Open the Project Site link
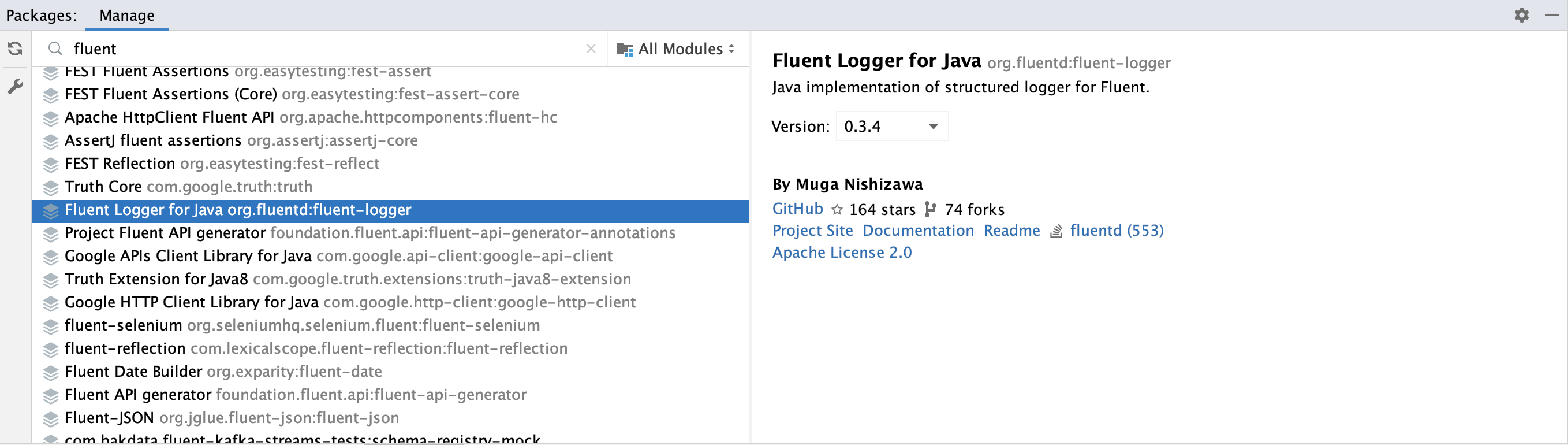This screenshot has height=445, width=1568. 813,231
